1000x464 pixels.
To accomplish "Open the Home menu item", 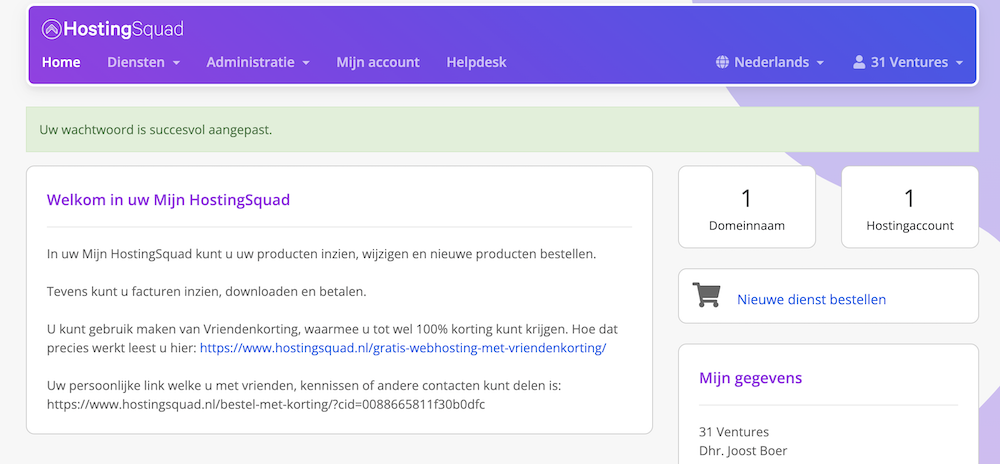I will tap(61, 62).
